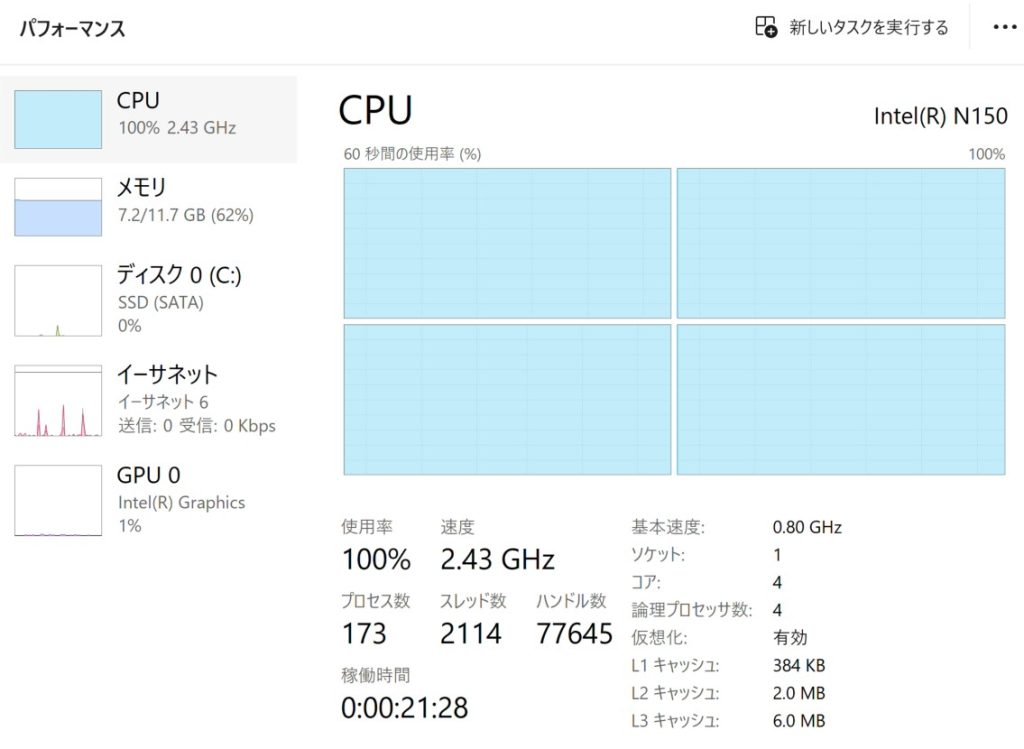Open the CPU performance entry
The width and height of the screenshot is (1024, 749).
pos(176,113)
